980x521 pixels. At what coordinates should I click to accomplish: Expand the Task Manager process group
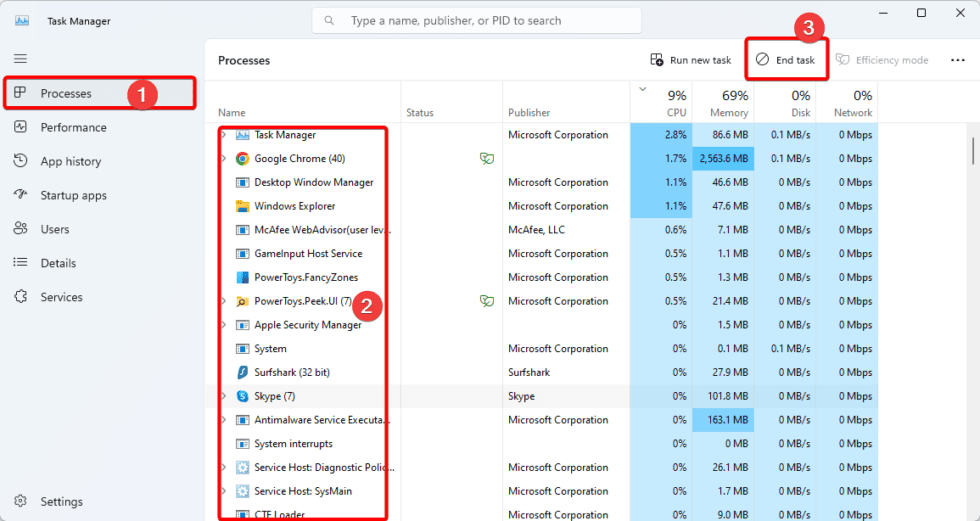coord(224,135)
